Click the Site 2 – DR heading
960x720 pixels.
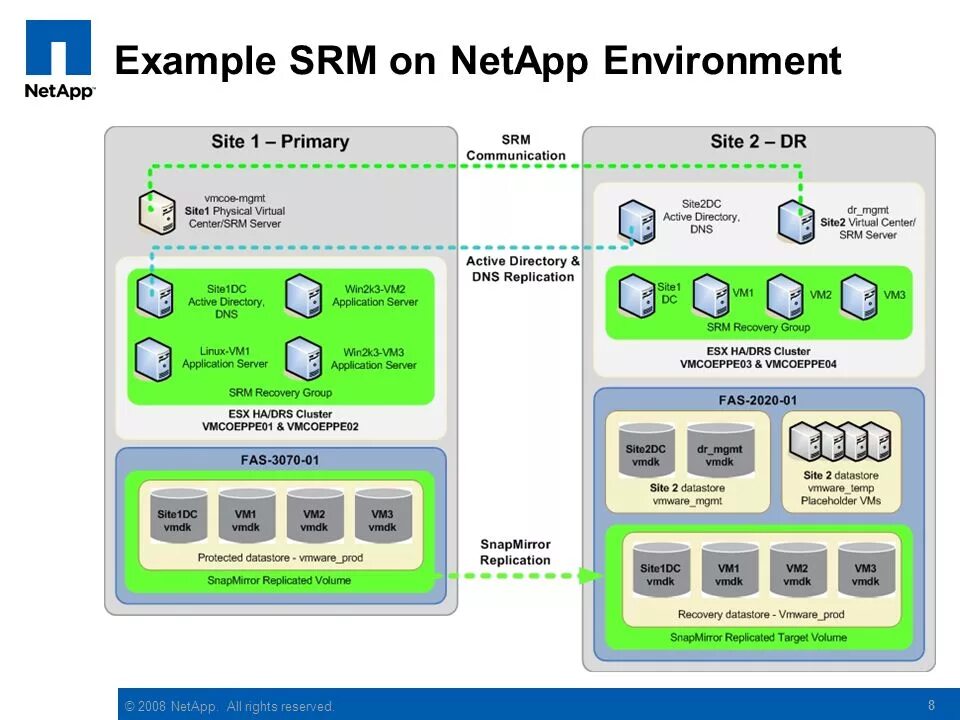758,141
